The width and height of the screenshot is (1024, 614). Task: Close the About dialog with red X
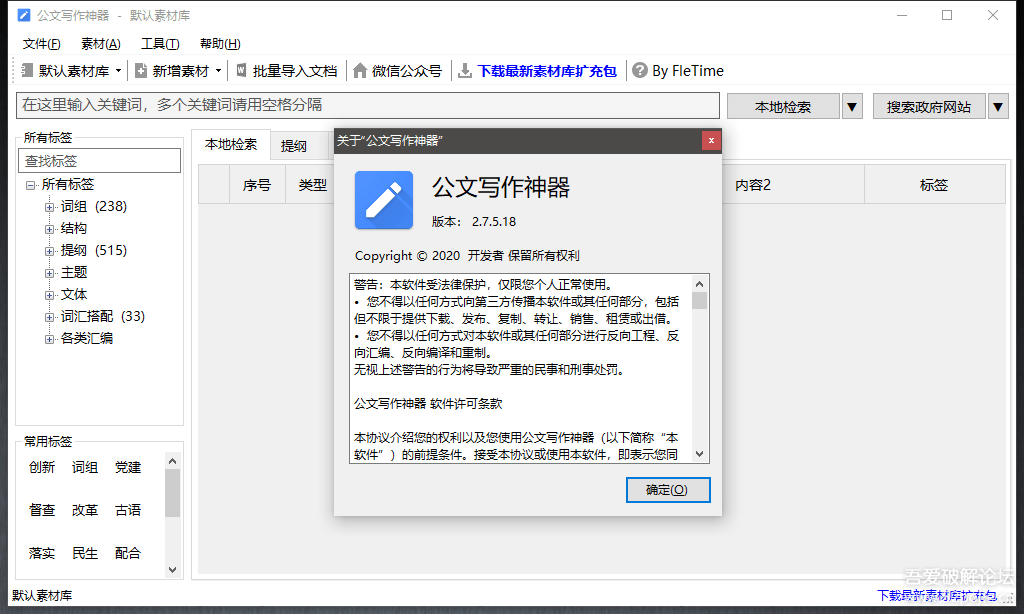(x=711, y=140)
